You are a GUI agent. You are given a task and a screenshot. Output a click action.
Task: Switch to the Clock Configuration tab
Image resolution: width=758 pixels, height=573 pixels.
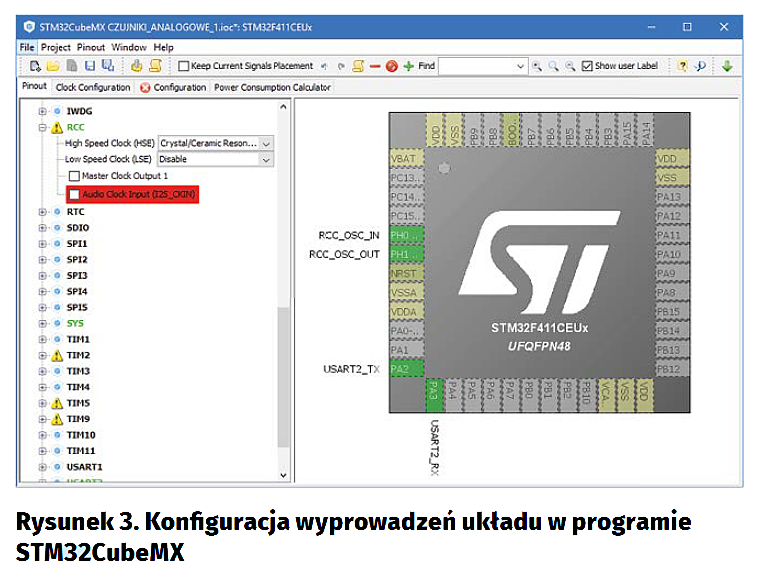[x=93, y=88]
